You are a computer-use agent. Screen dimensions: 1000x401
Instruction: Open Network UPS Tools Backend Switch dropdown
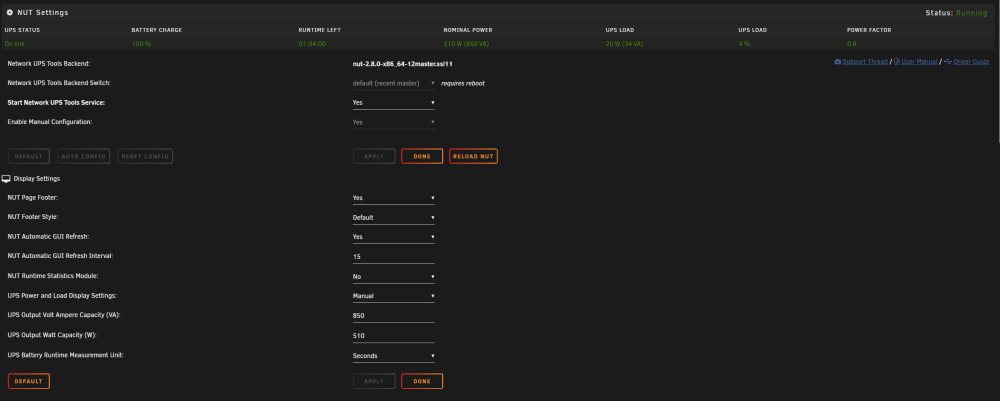[x=393, y=84]
